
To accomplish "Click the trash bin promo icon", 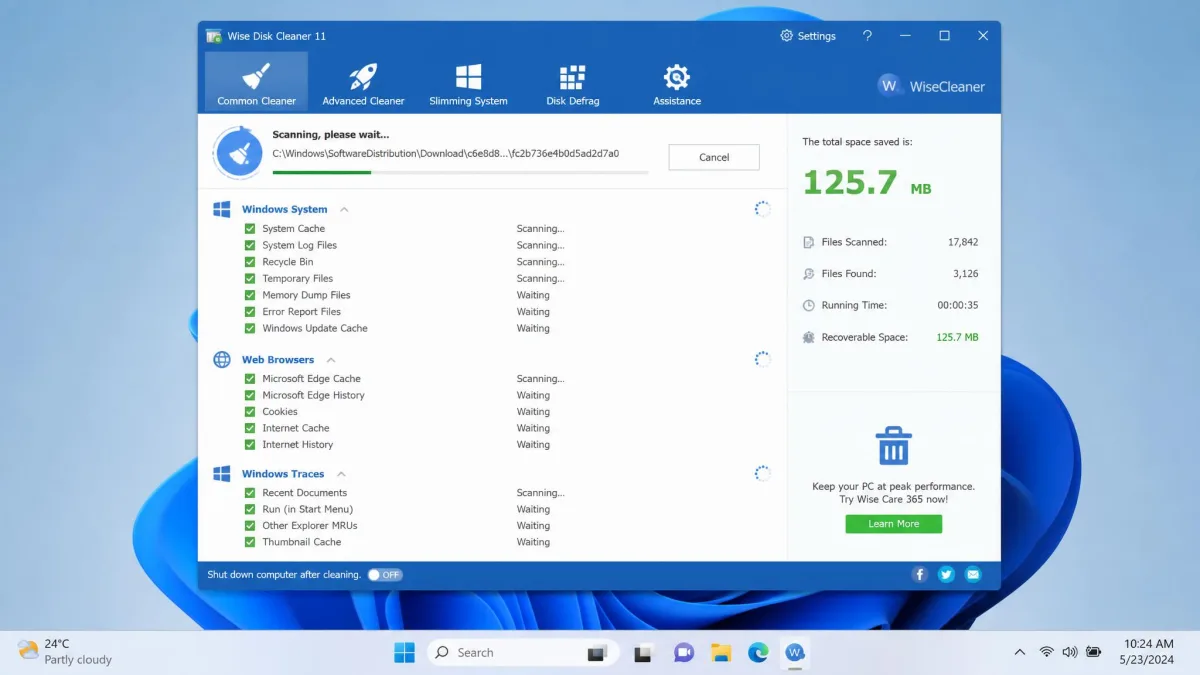I will click(893, 446).
